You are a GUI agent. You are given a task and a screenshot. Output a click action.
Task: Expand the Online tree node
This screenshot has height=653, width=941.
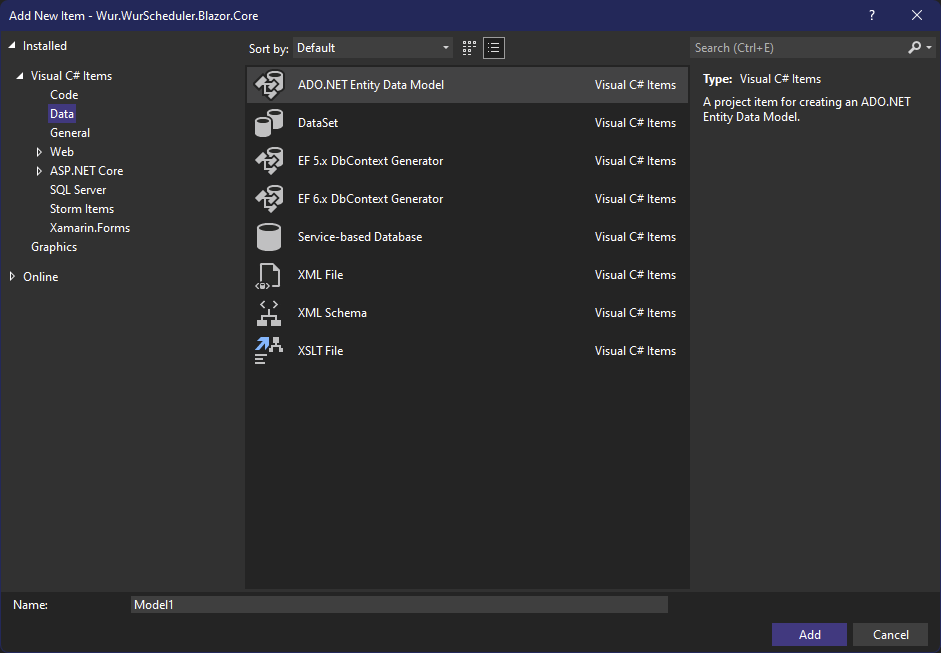(x=12, y=277)
